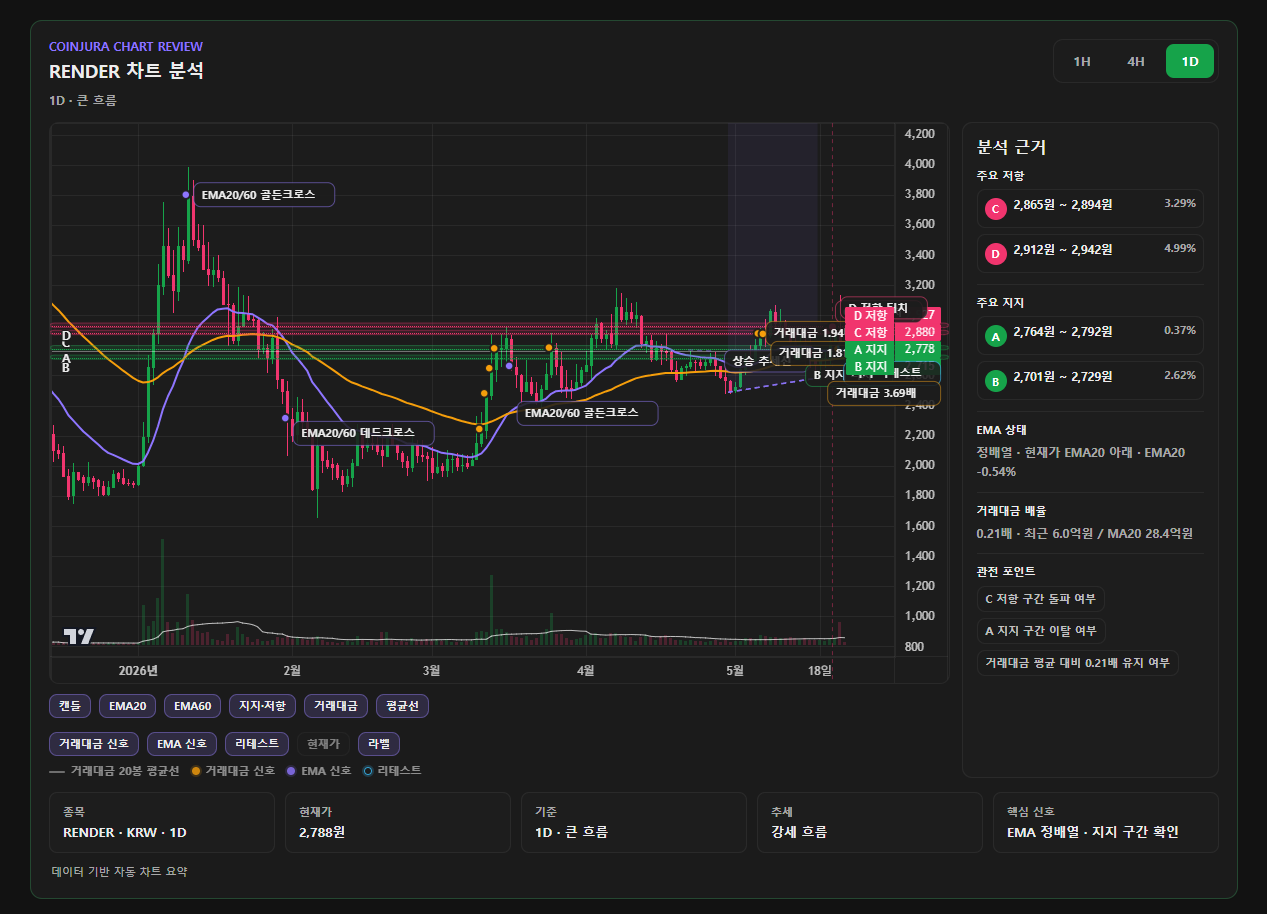Image resolution: width=1267 pixels, height=914 pixels.
Task: Click the red C resistance circle icon
Action: click(995, 209)
